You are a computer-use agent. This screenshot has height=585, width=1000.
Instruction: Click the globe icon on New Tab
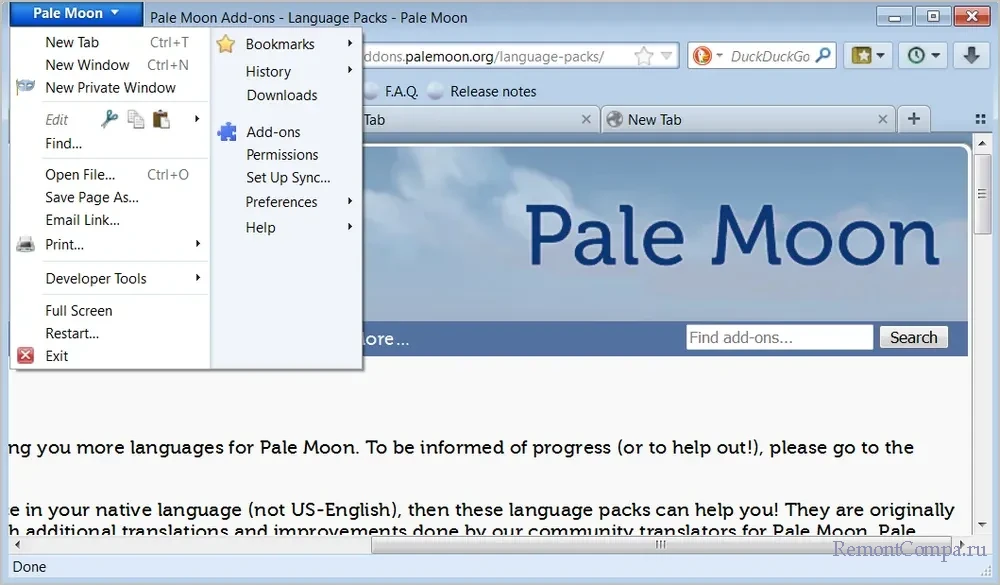614,119
